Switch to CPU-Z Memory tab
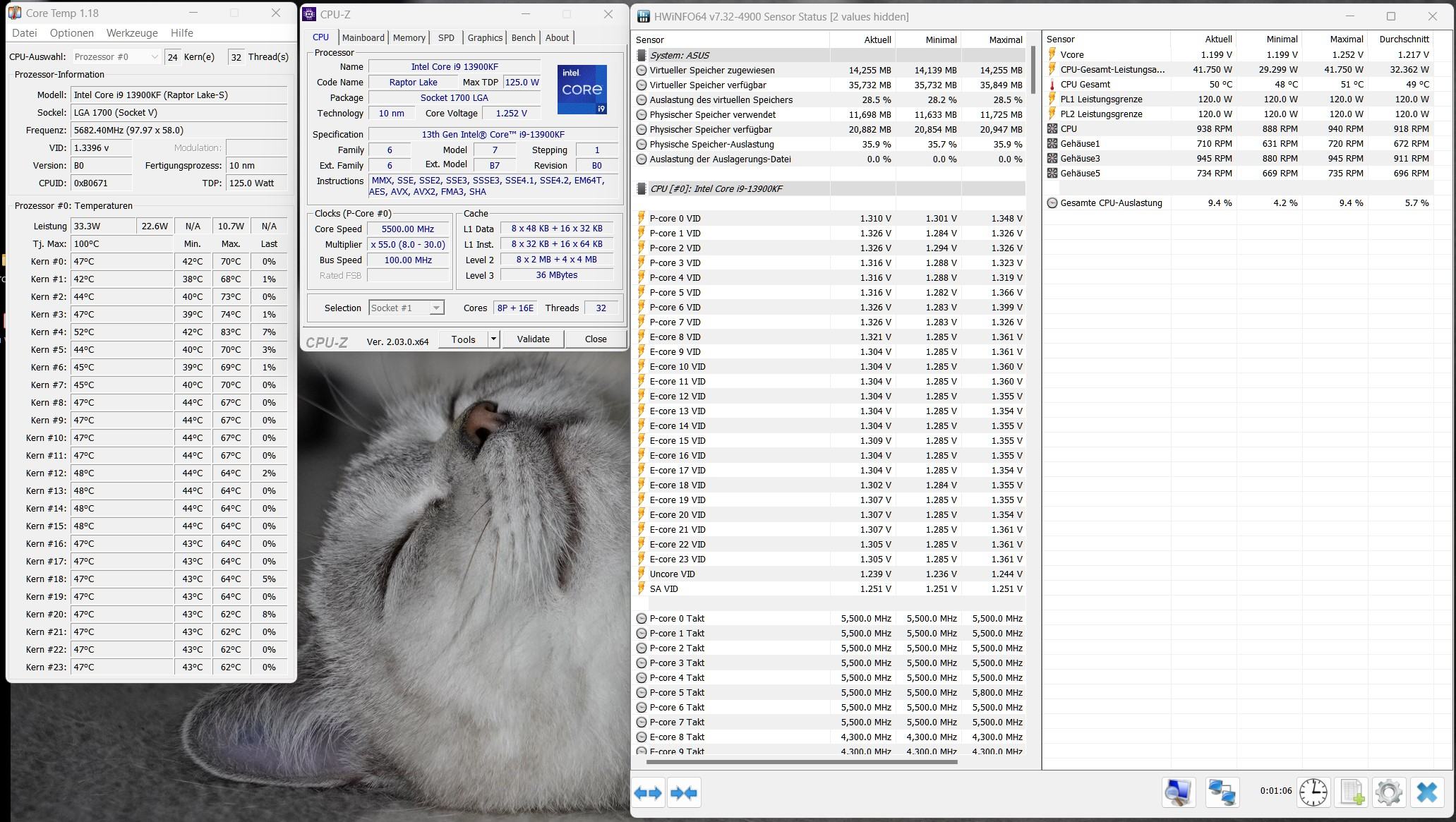 coord(409,38)
